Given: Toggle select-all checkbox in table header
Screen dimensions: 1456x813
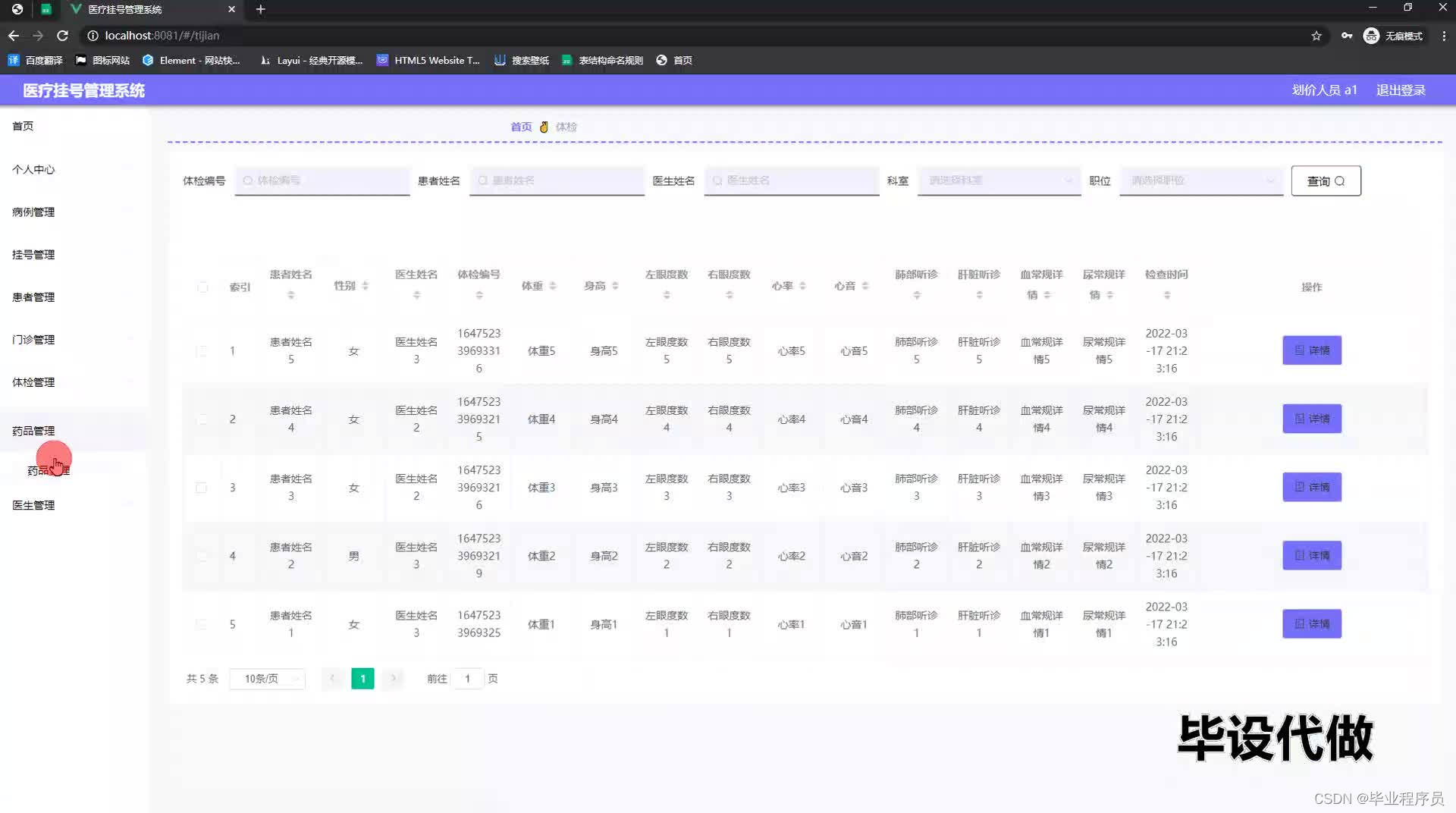Looking at the screenshot, I should [202, 287].
